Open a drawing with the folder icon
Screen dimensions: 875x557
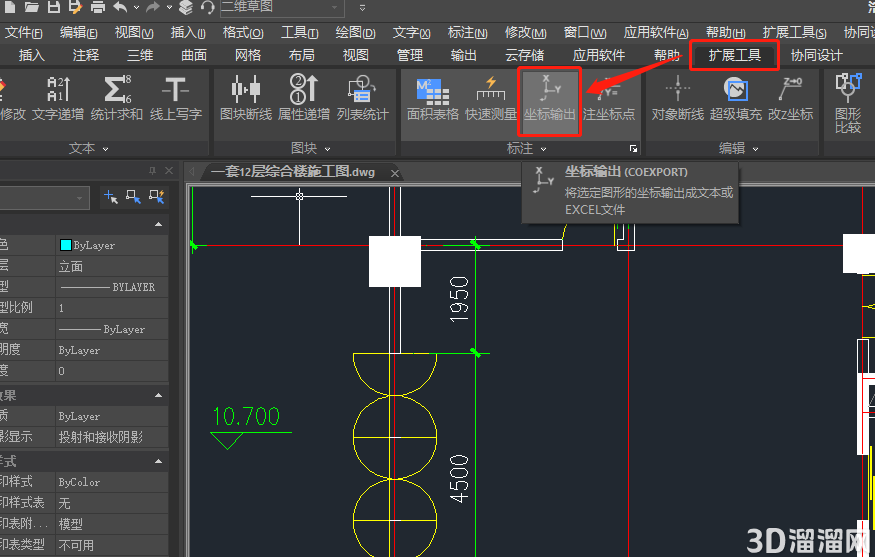coord(31,7)
